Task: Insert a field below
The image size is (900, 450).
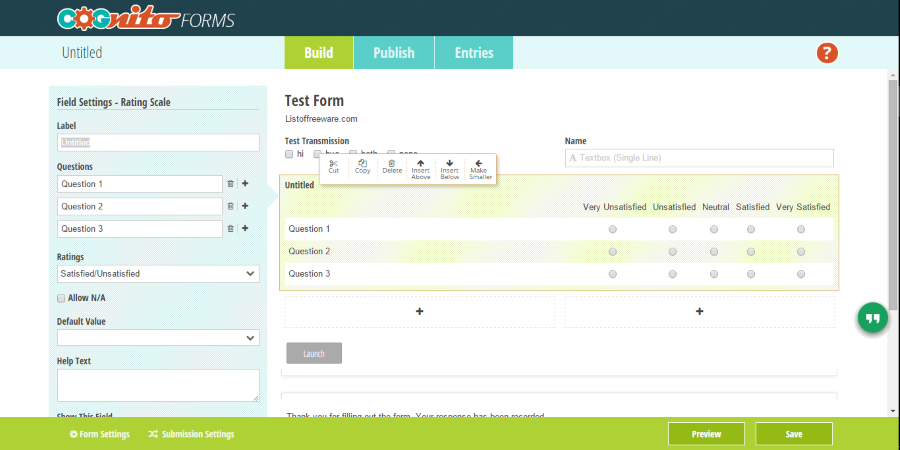Action: pyautogui.click(x=449, y=169)
